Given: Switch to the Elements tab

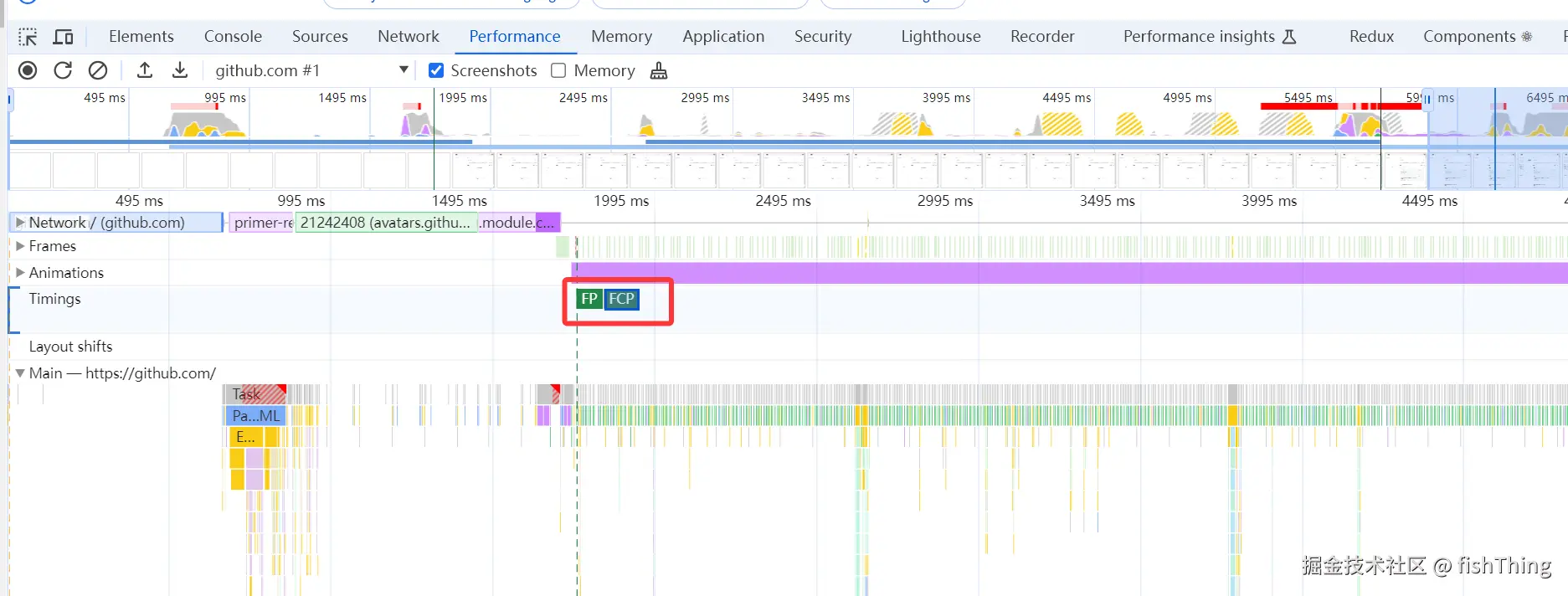Looking at the screenshot, I should pos(141,37).
